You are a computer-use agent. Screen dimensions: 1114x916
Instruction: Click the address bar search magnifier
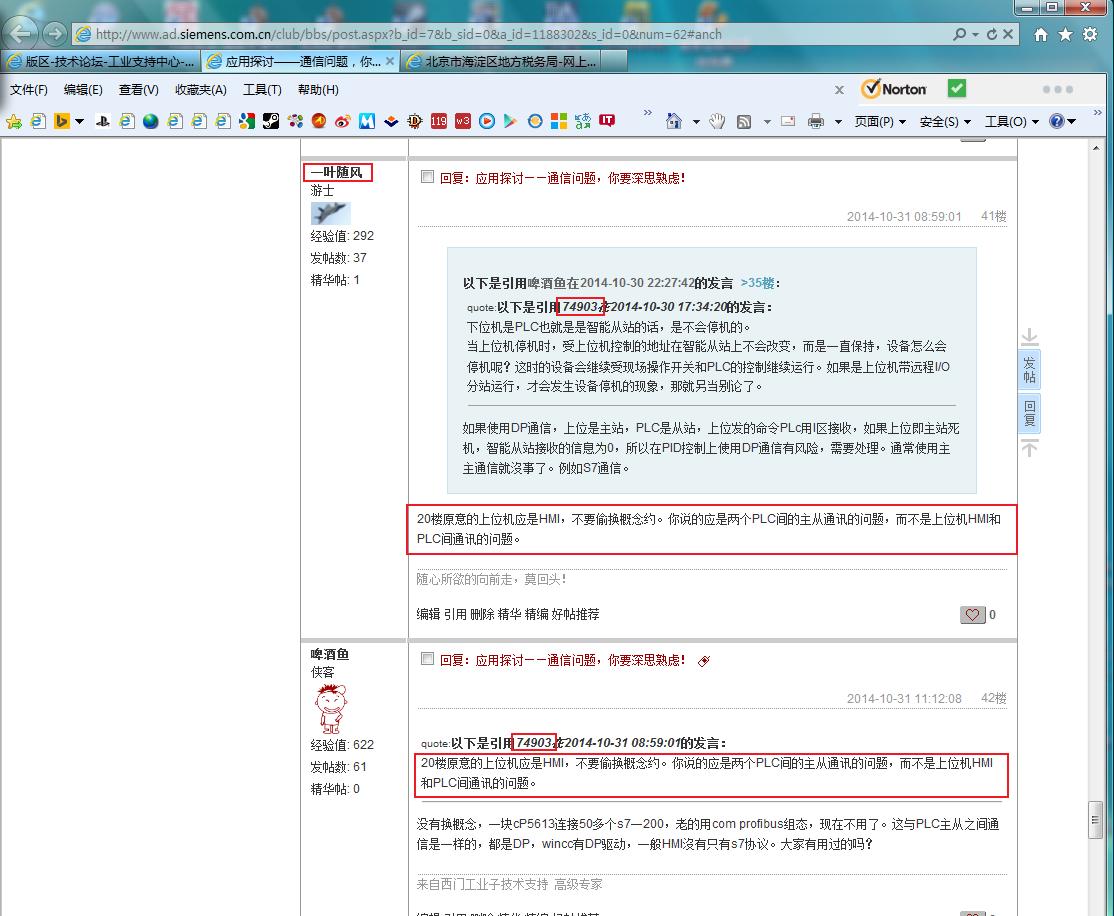point(960,34)
